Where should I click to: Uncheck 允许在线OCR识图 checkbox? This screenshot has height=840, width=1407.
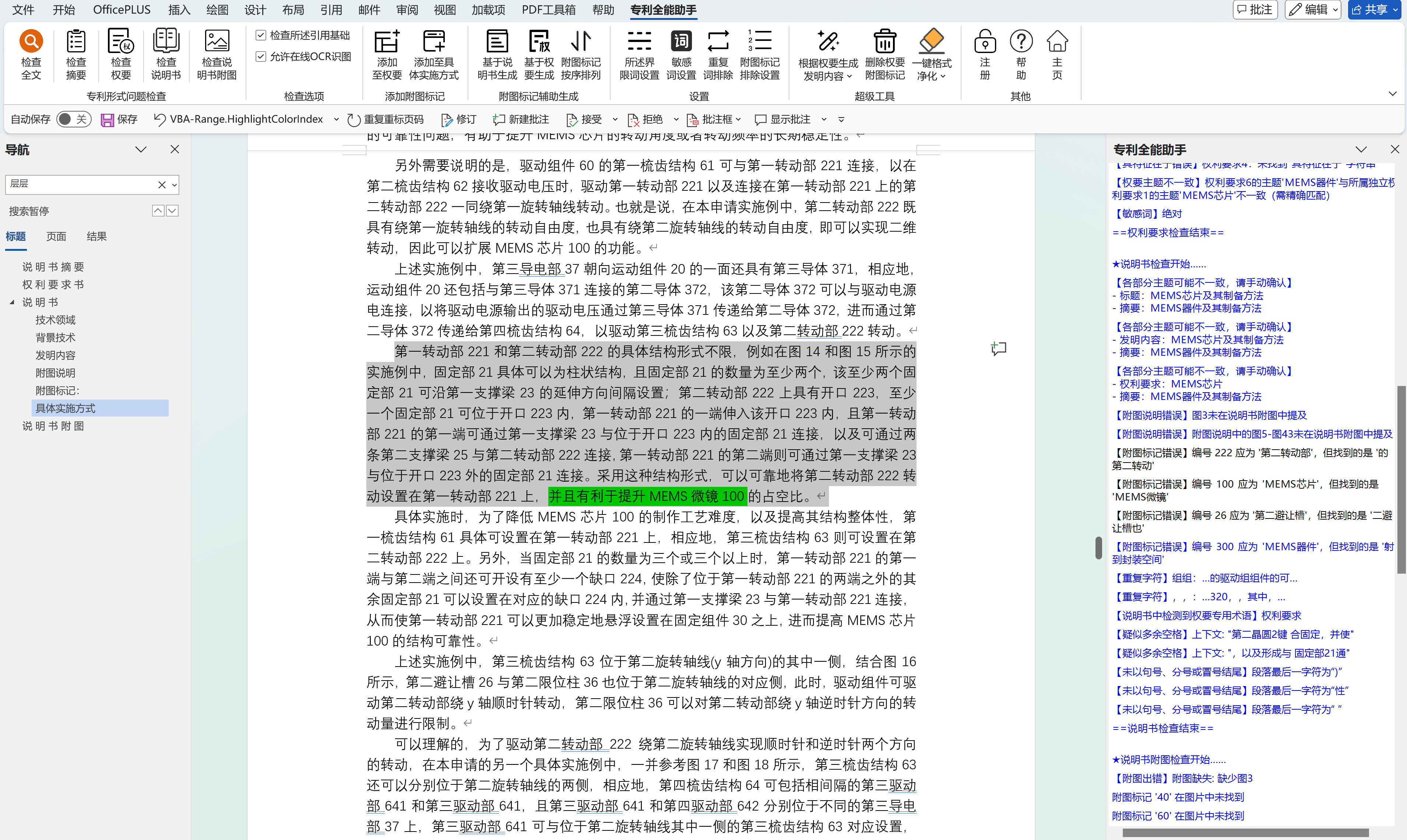click(261, 56)
